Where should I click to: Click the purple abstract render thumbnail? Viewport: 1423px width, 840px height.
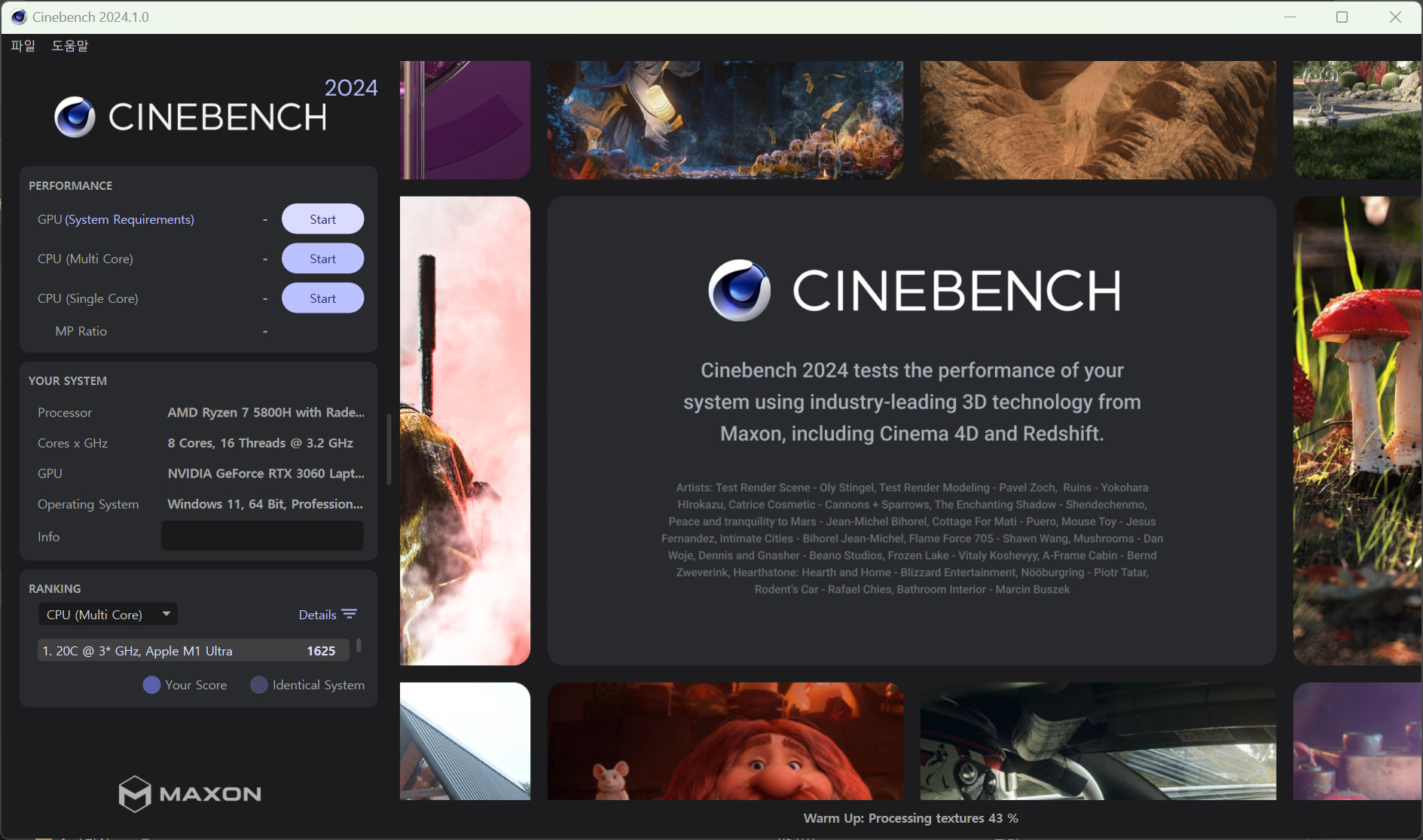tap(465, 120)
